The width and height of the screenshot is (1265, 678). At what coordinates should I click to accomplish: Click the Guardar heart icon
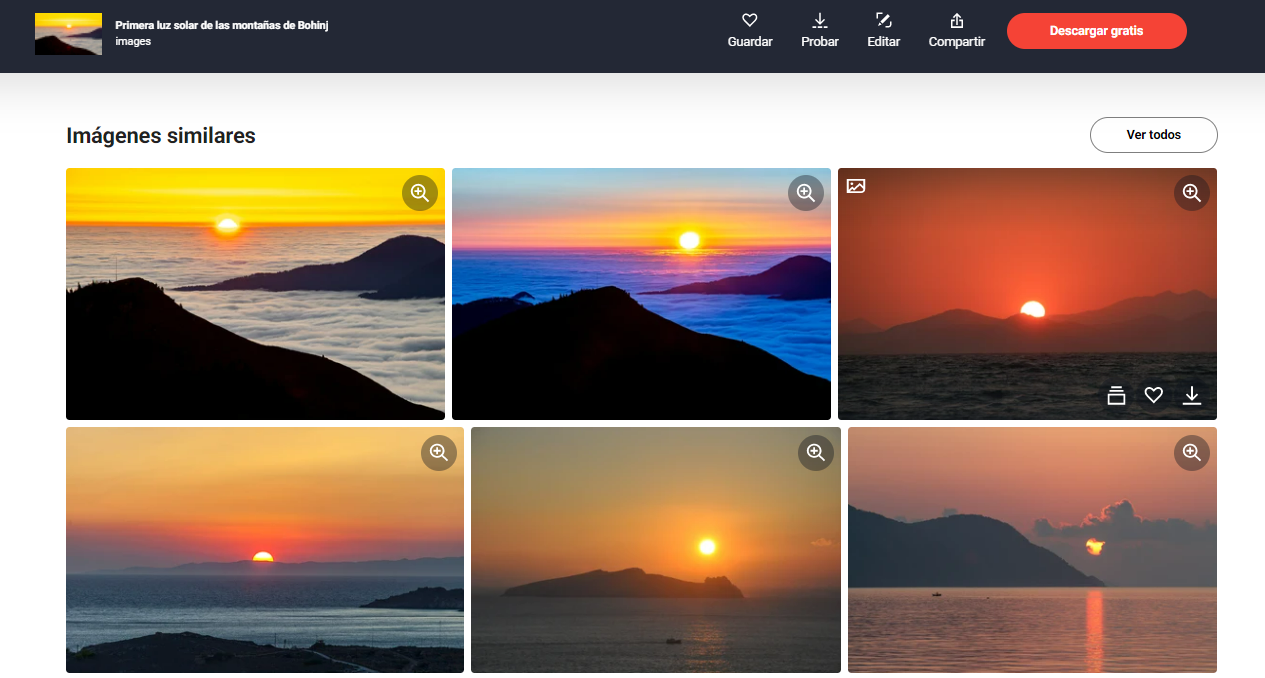[749, 21]
